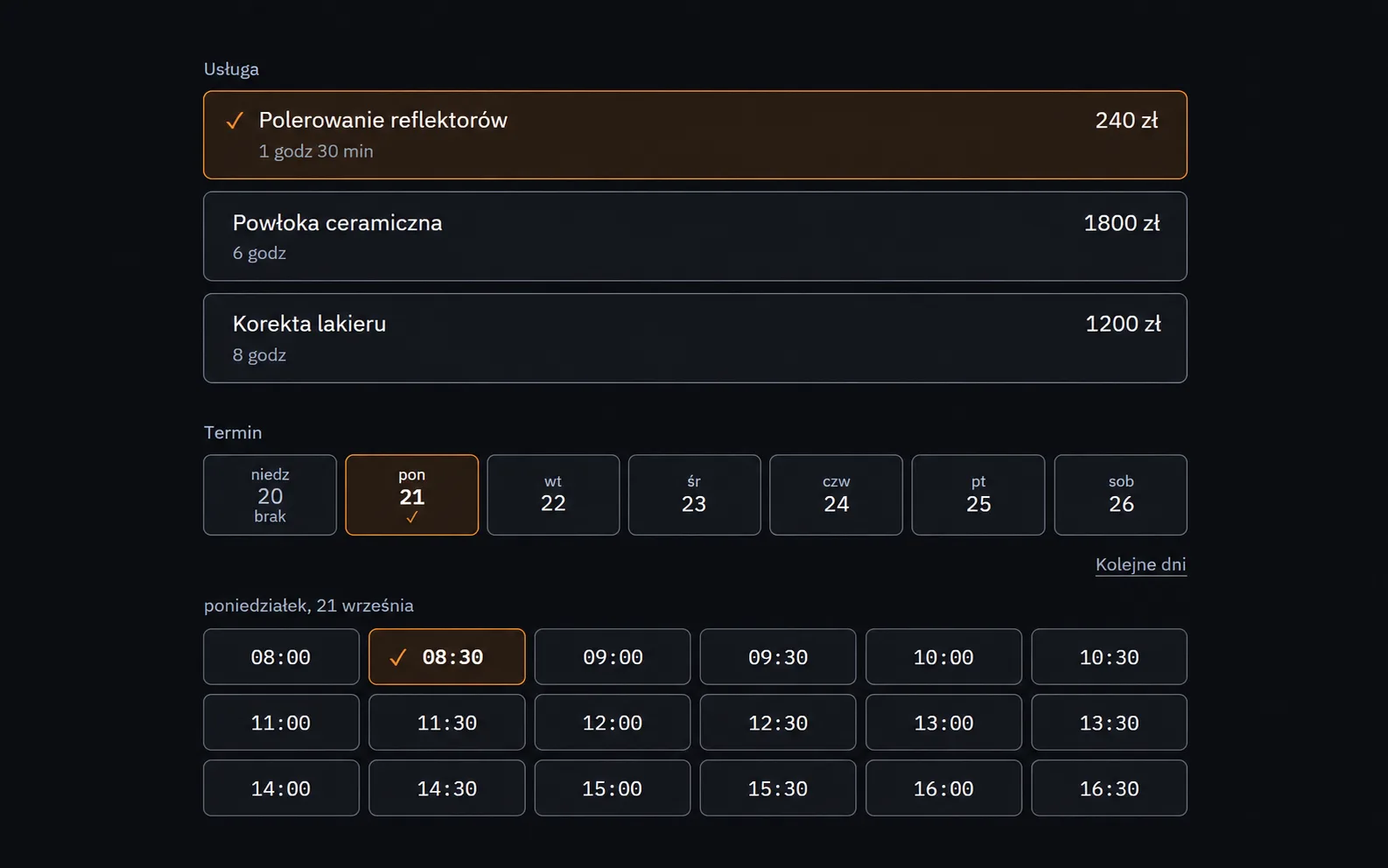
Task: Click the 240 zł price
Action: point(1126,121)
